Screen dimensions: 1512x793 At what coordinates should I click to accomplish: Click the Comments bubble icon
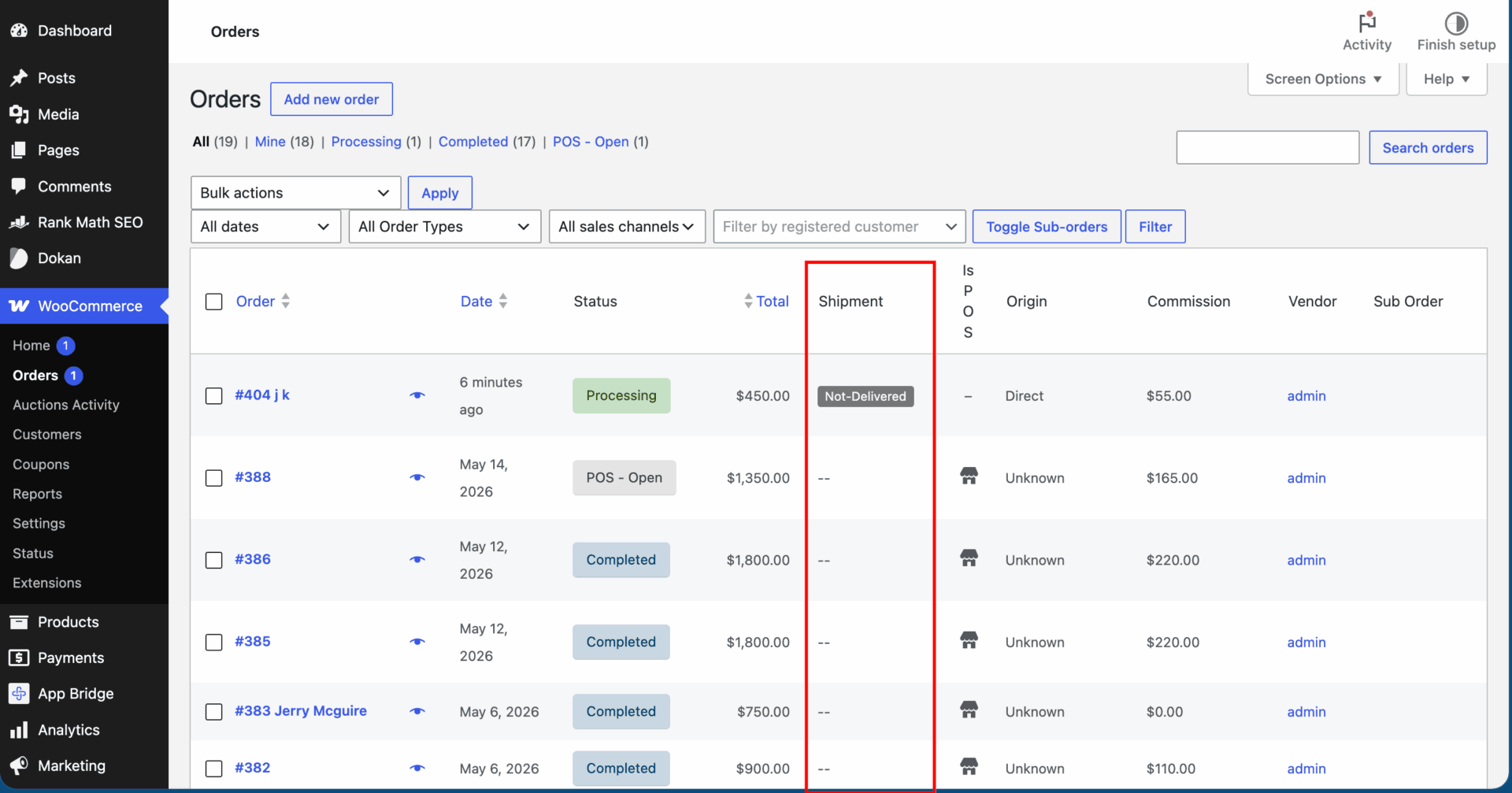[19, 186]
